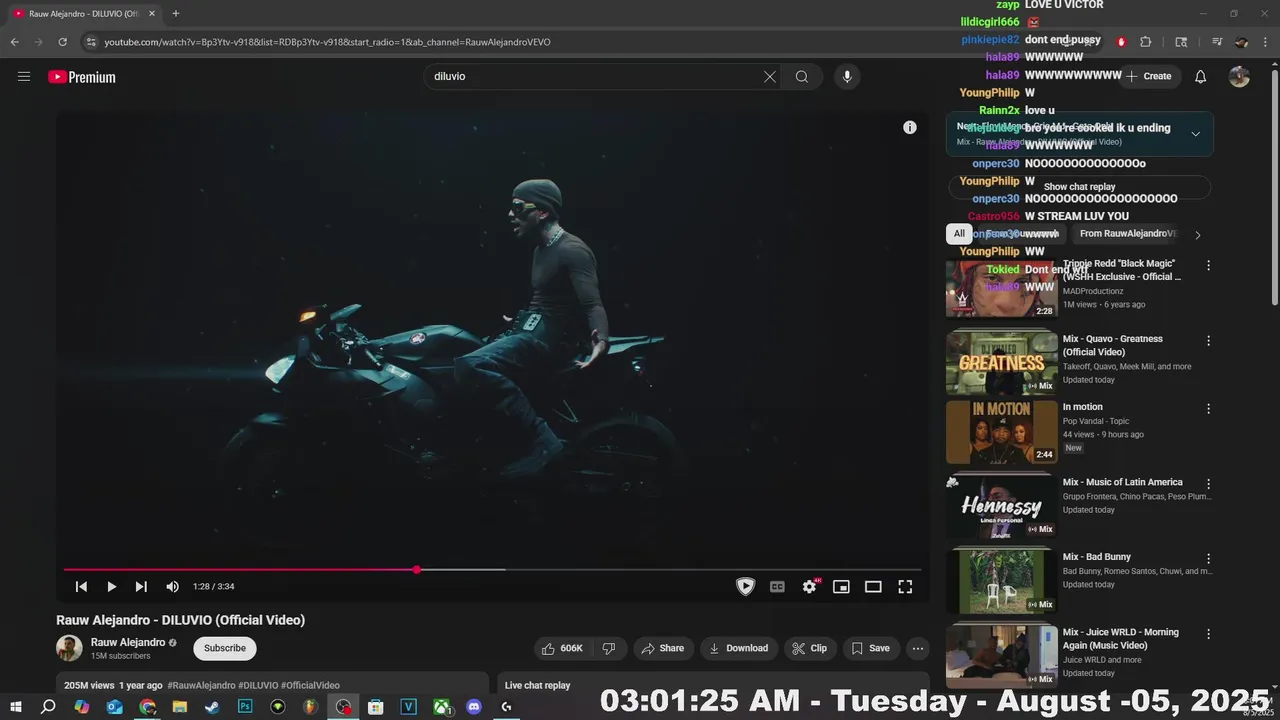This screenshot has height=720, width=1280.
Task: Show chat replay
Action: pyautogui.click(x=1079, y=187)
